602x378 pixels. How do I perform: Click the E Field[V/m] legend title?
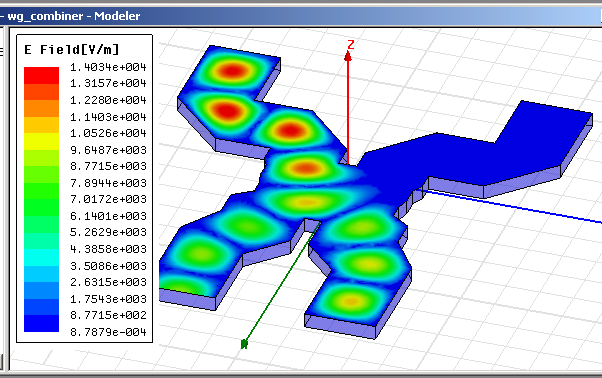coord(72,50)
